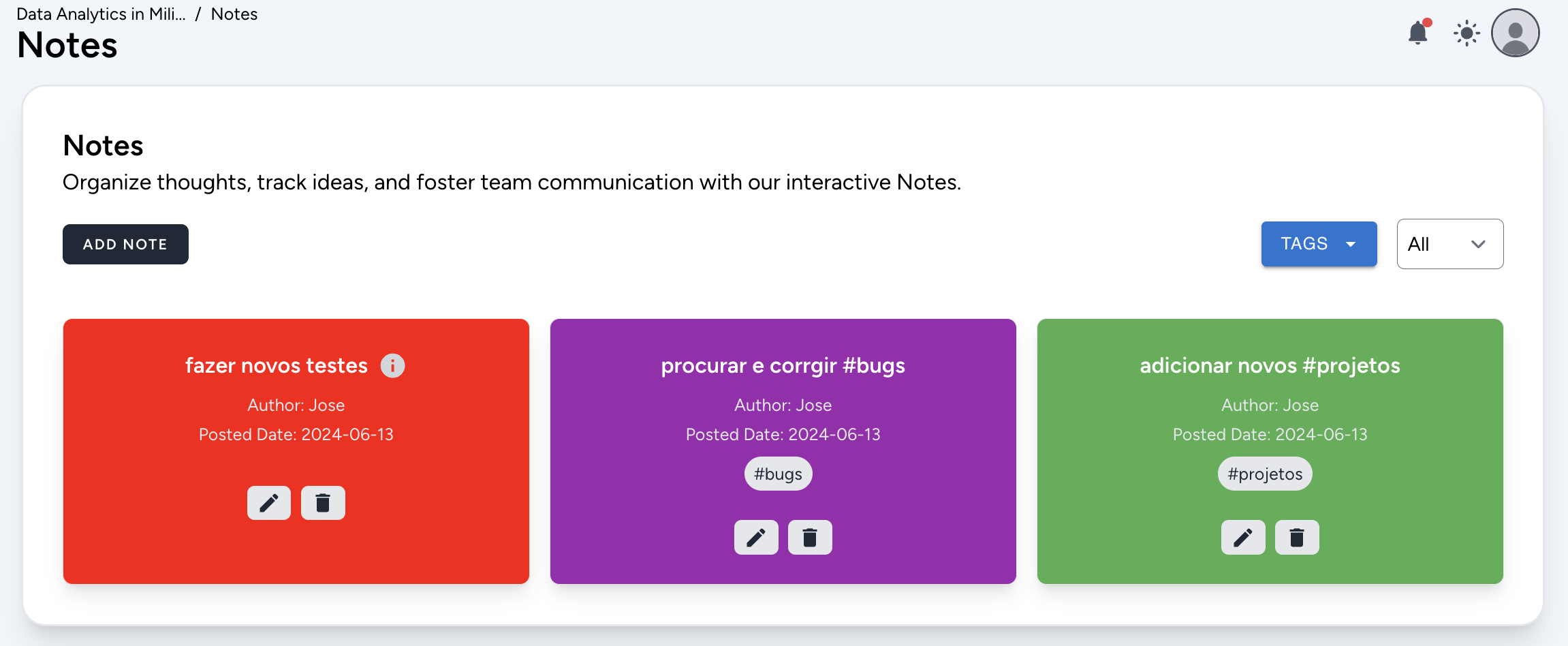Select the #projetos tag chip

1265,474
